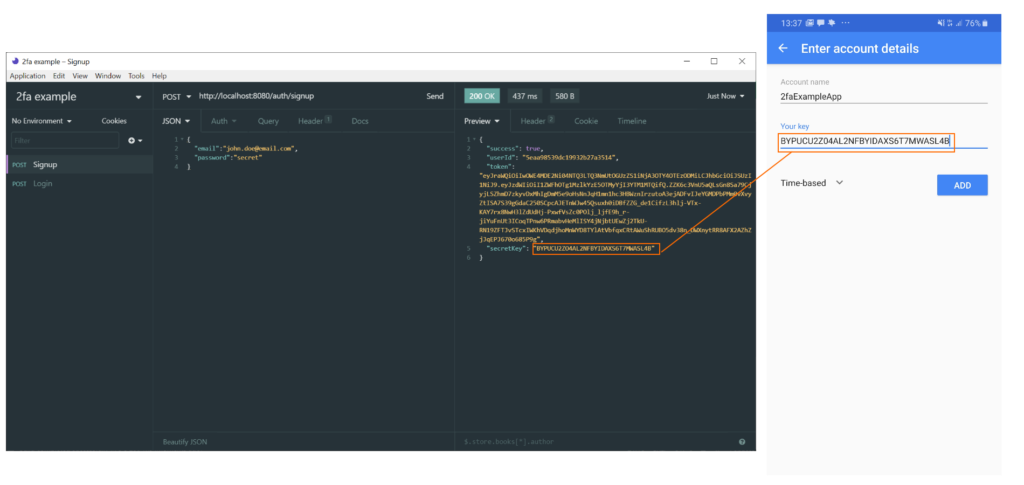Open the Window menu
Image resolution: width=1024 pixels, height=485 pixels.
pyautogui.click(x=108, y=76)
